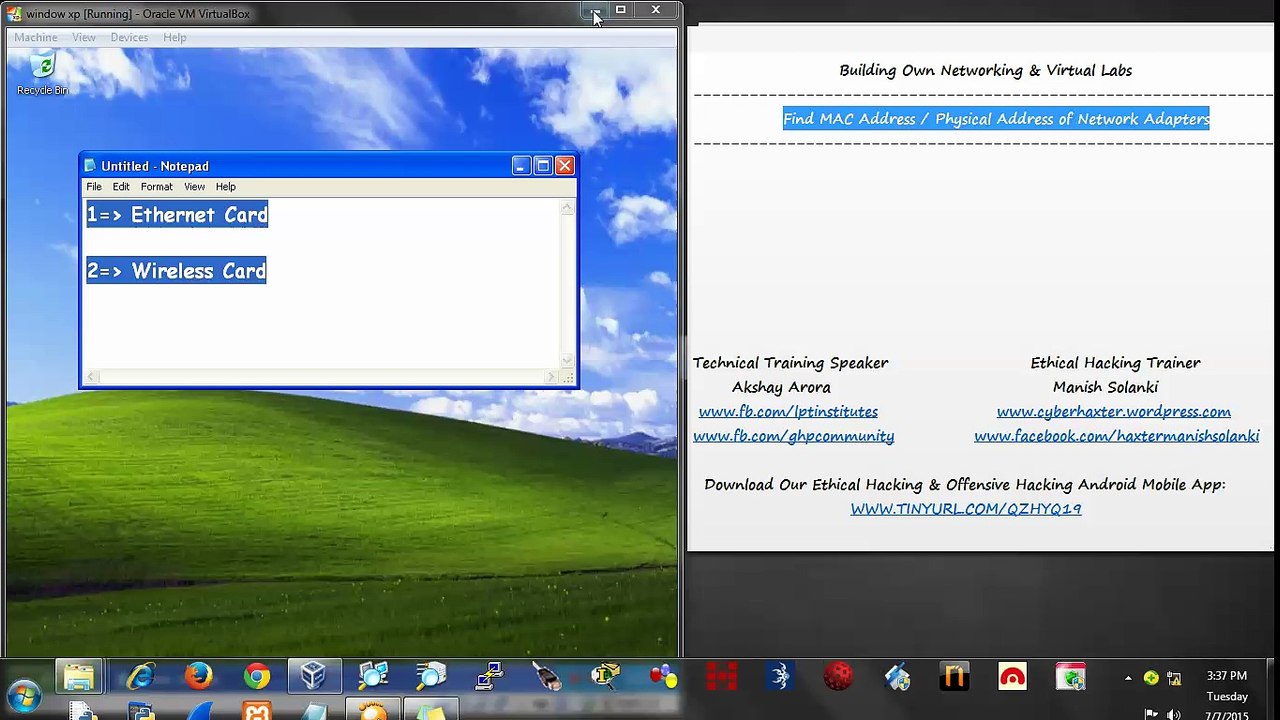Click the VirtualBox window title icon

[14, 14]
